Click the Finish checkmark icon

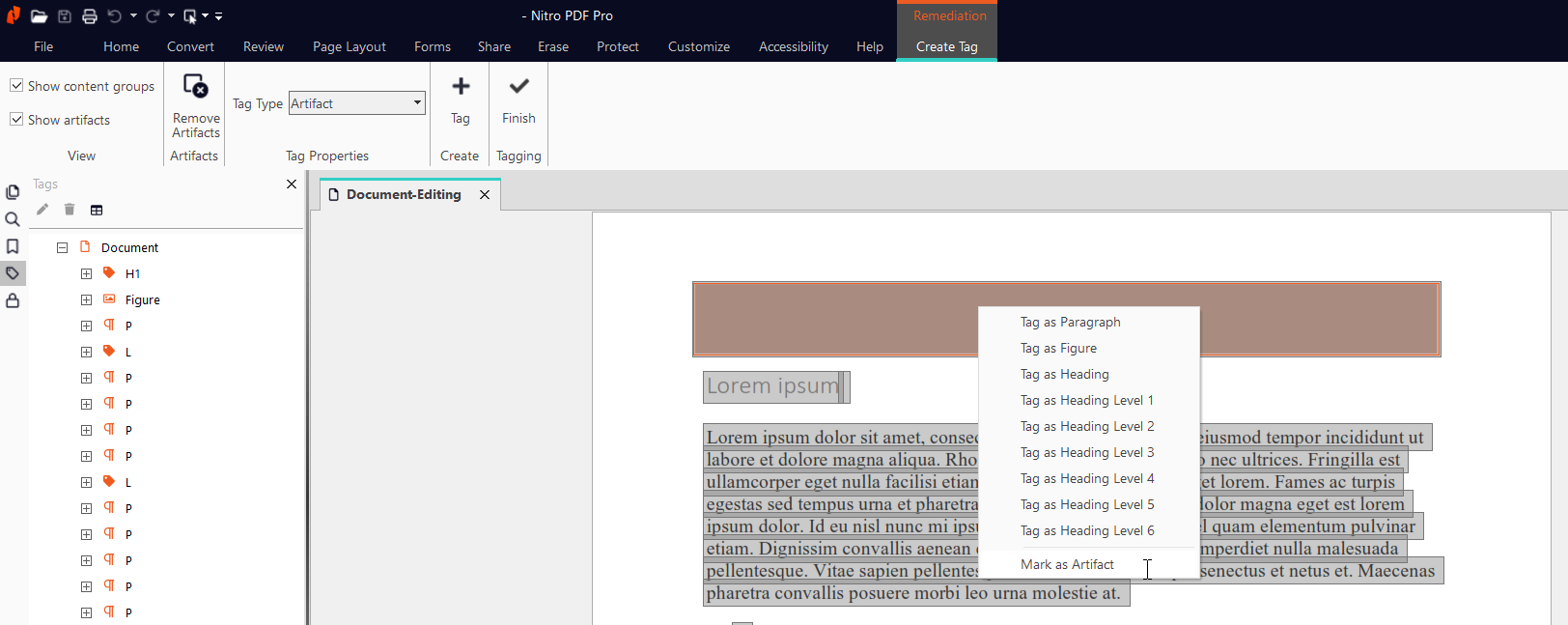(x=518, y=87)
